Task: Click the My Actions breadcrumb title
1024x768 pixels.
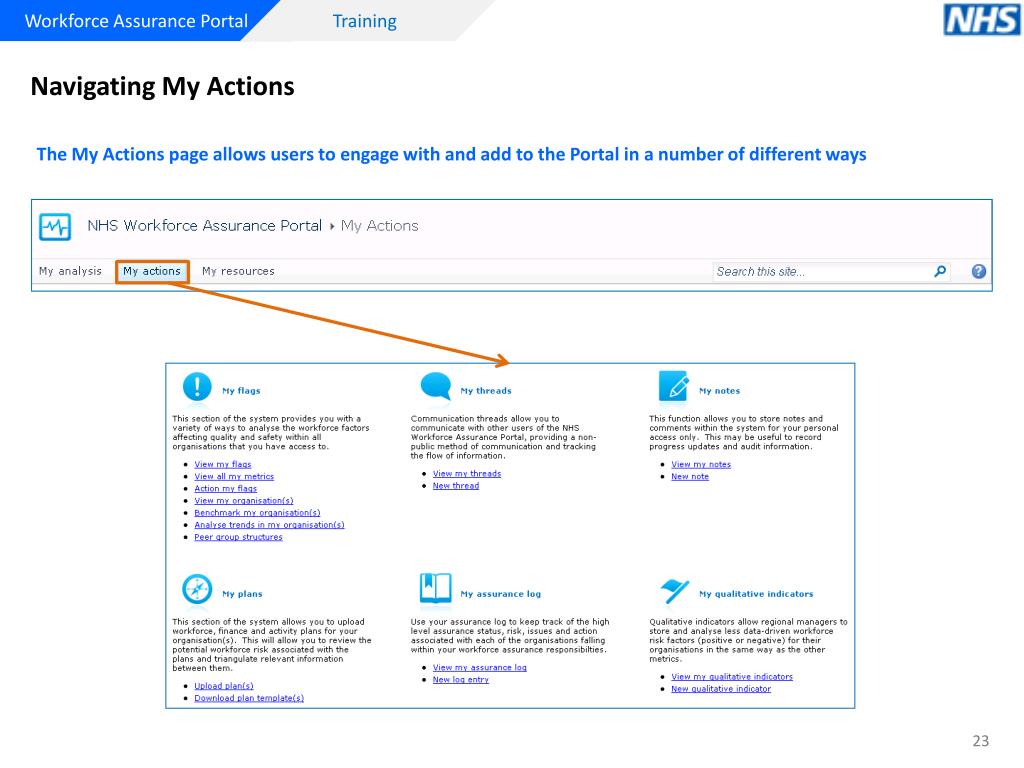Action: pyautogui.click(x=379, y=226)
